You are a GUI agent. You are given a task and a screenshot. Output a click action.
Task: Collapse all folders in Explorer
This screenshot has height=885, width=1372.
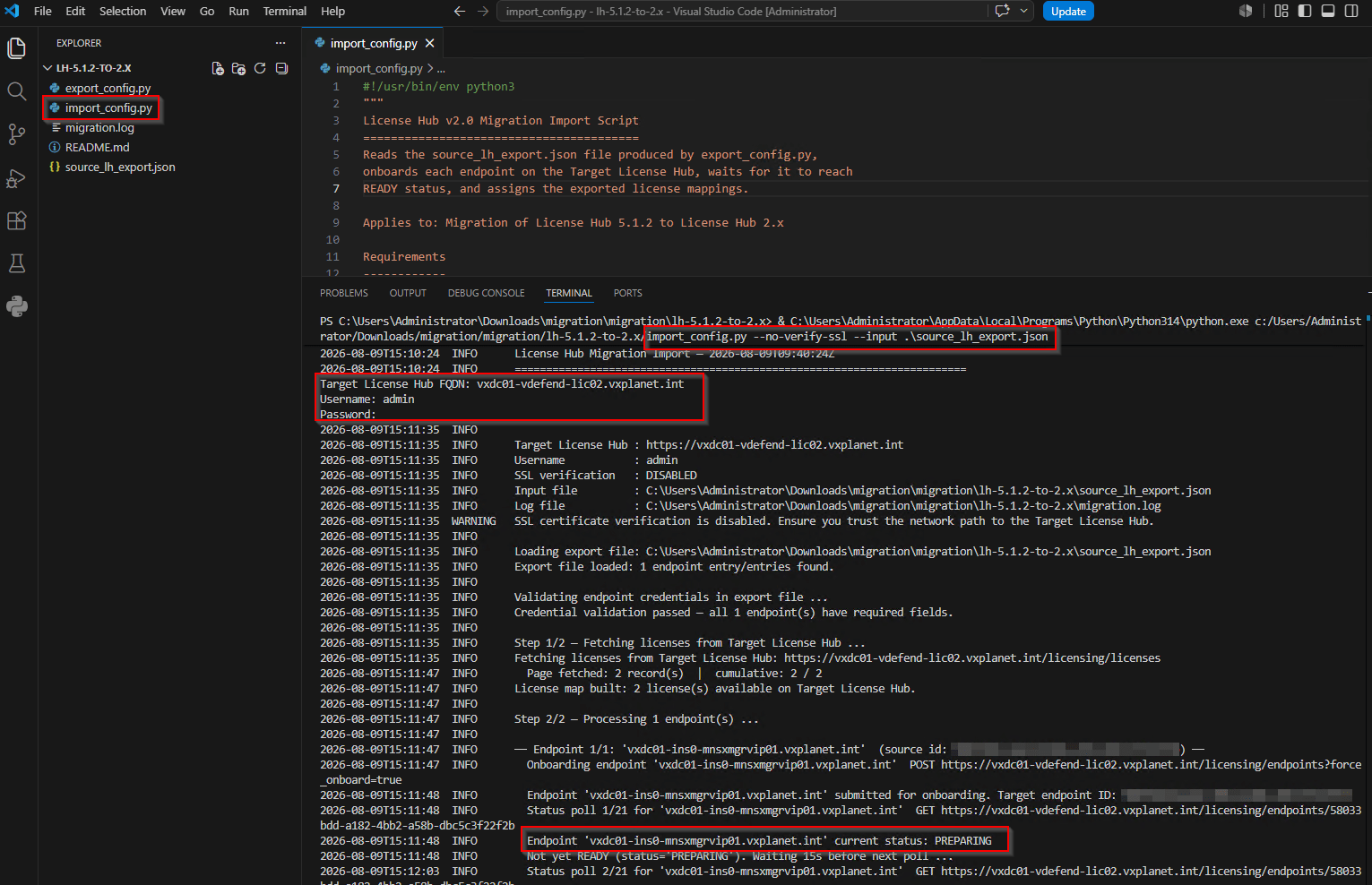tap(281, 68)
